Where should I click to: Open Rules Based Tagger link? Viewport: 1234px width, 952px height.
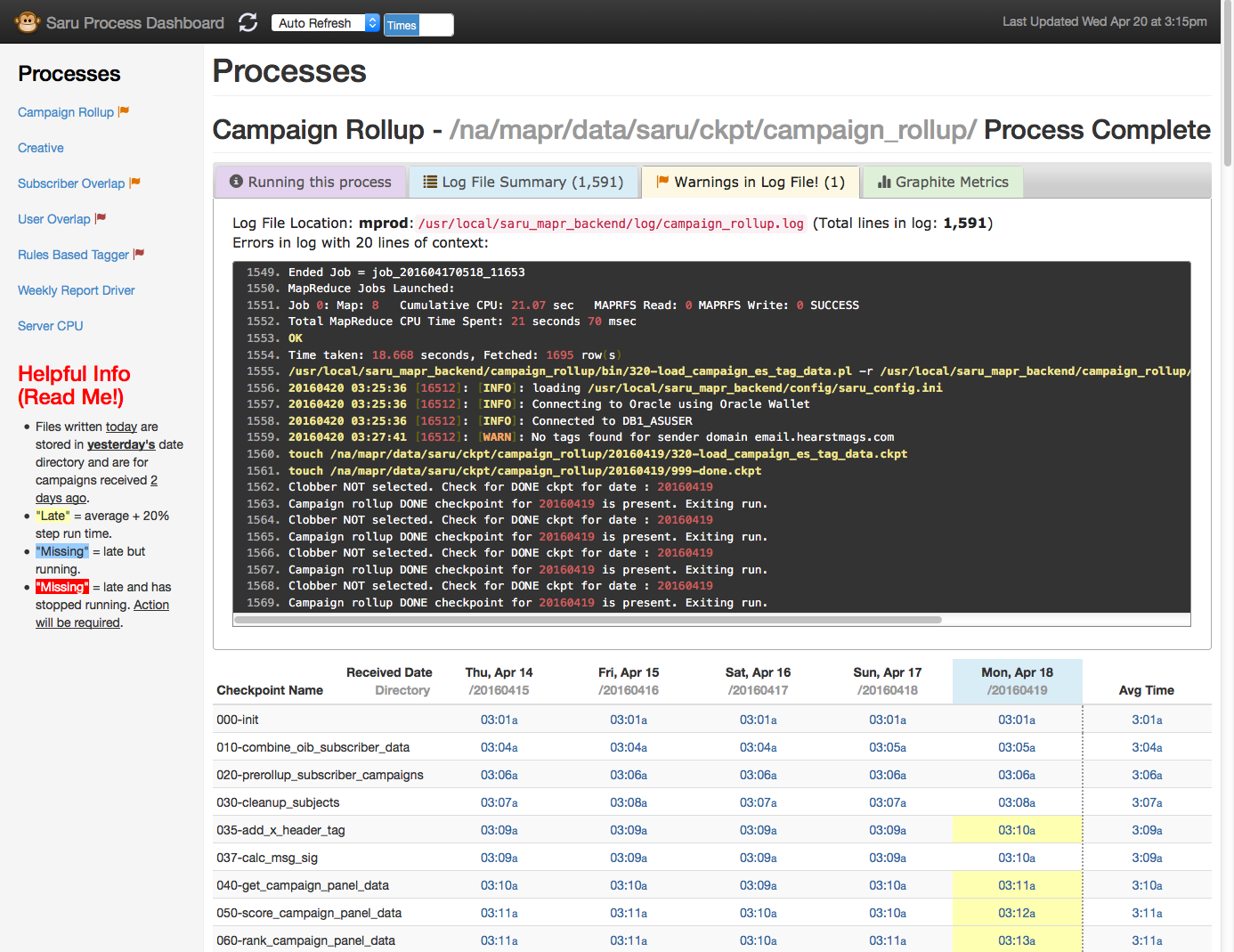pos(74,255)
